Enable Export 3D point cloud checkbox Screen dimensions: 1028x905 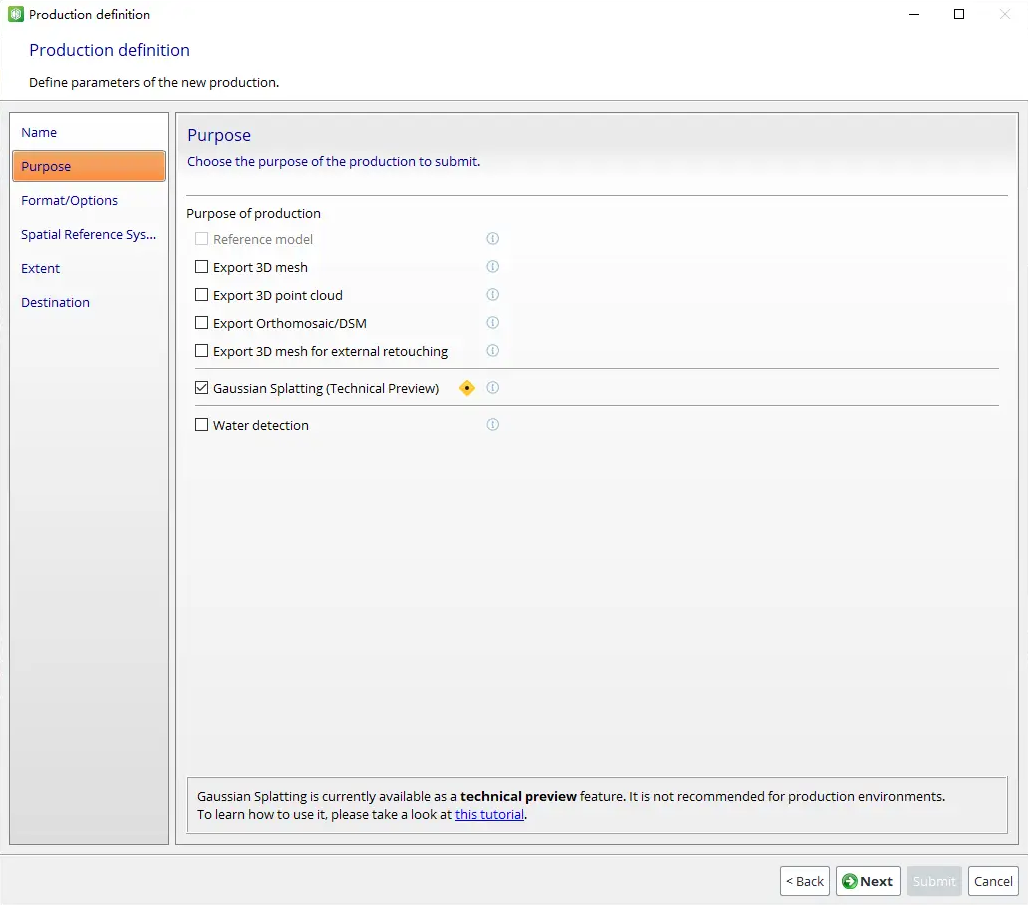[x=201, y=295]
